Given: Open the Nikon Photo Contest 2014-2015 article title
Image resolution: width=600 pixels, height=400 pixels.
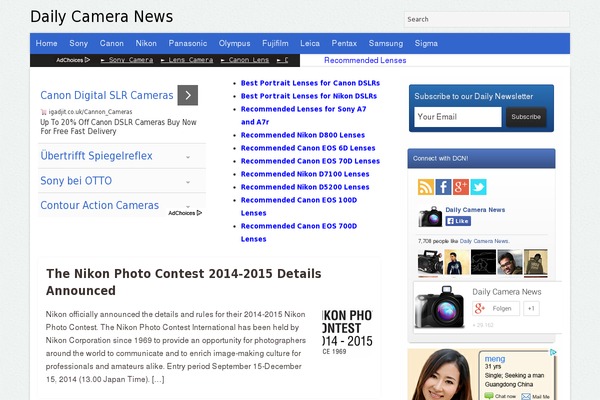Looking at the screenshot, I should [x=184, y=282].
